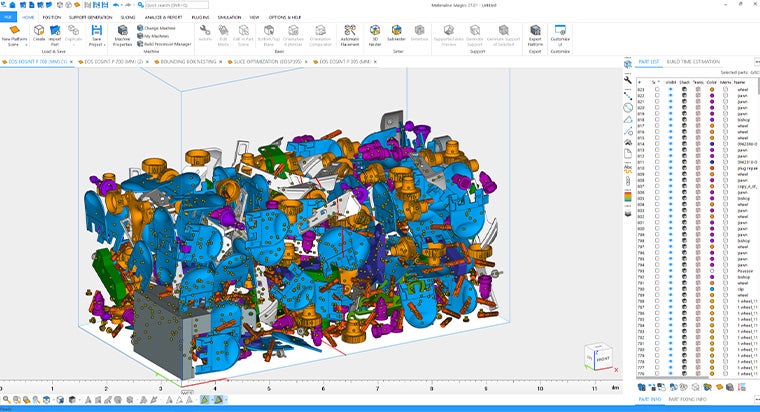Click orange color swatch of part 823 wheel

pyautogui.click(x=712, y=89)
